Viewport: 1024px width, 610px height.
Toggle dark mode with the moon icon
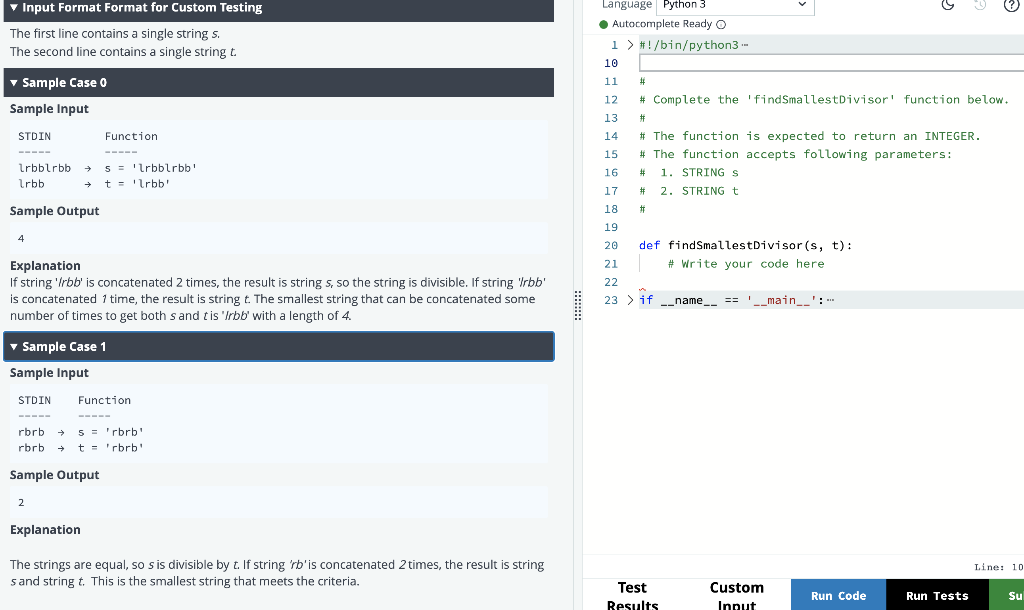tap(947, 6)
